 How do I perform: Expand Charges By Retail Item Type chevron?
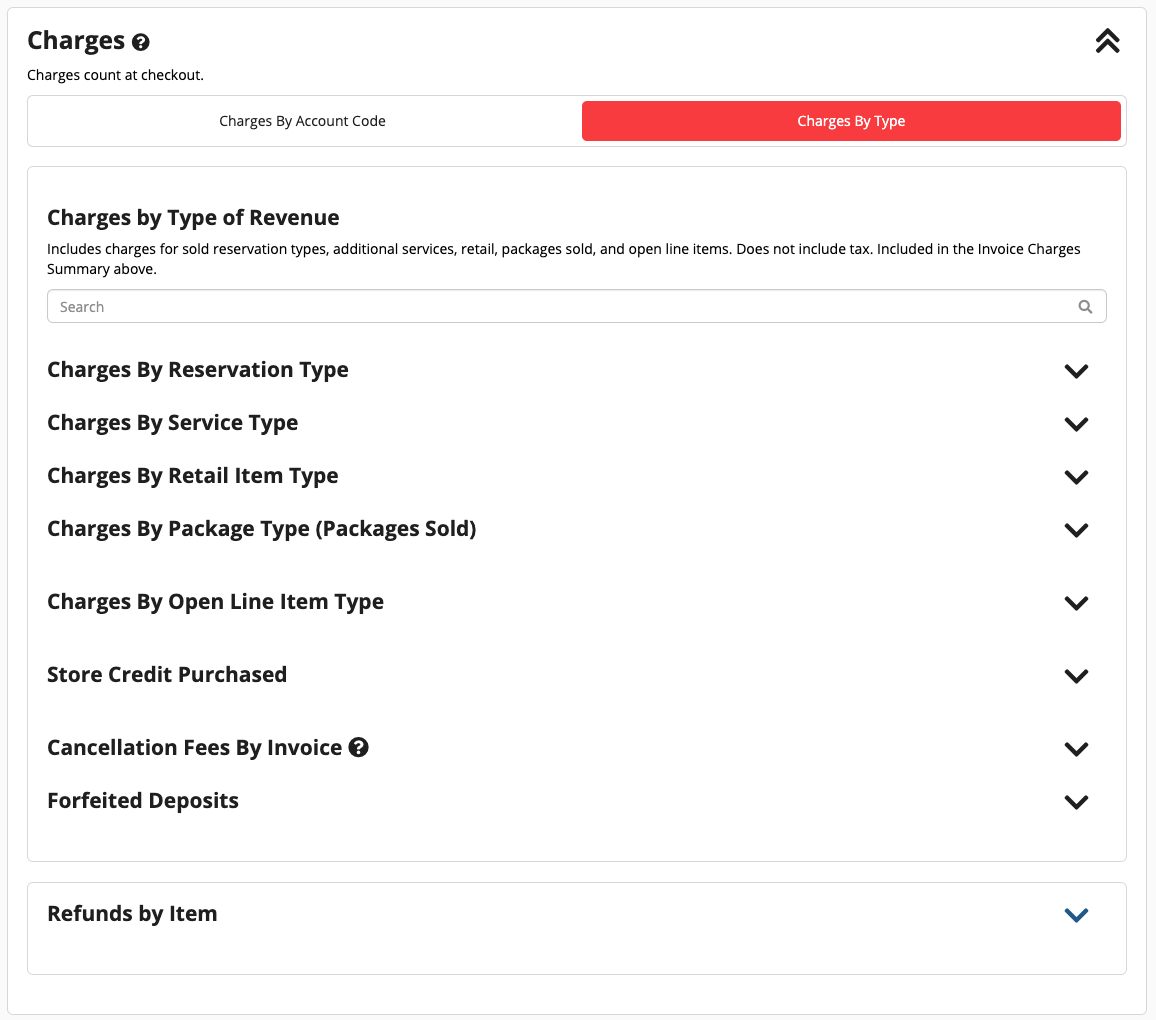click(x=1076, y=477)
